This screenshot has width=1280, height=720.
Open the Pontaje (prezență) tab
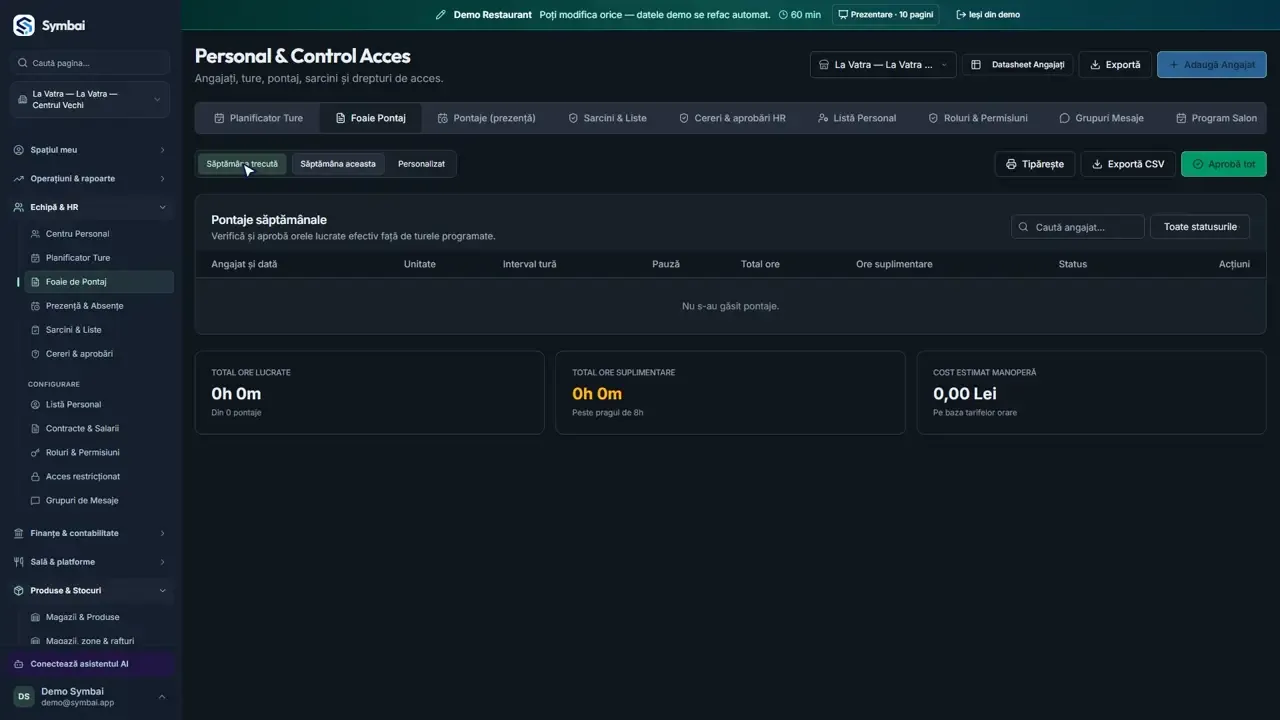pos(487,118)
